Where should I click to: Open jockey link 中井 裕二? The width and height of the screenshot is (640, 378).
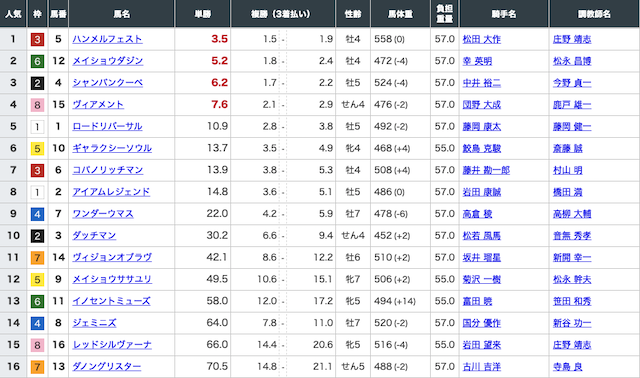click(x=482, y=83)
